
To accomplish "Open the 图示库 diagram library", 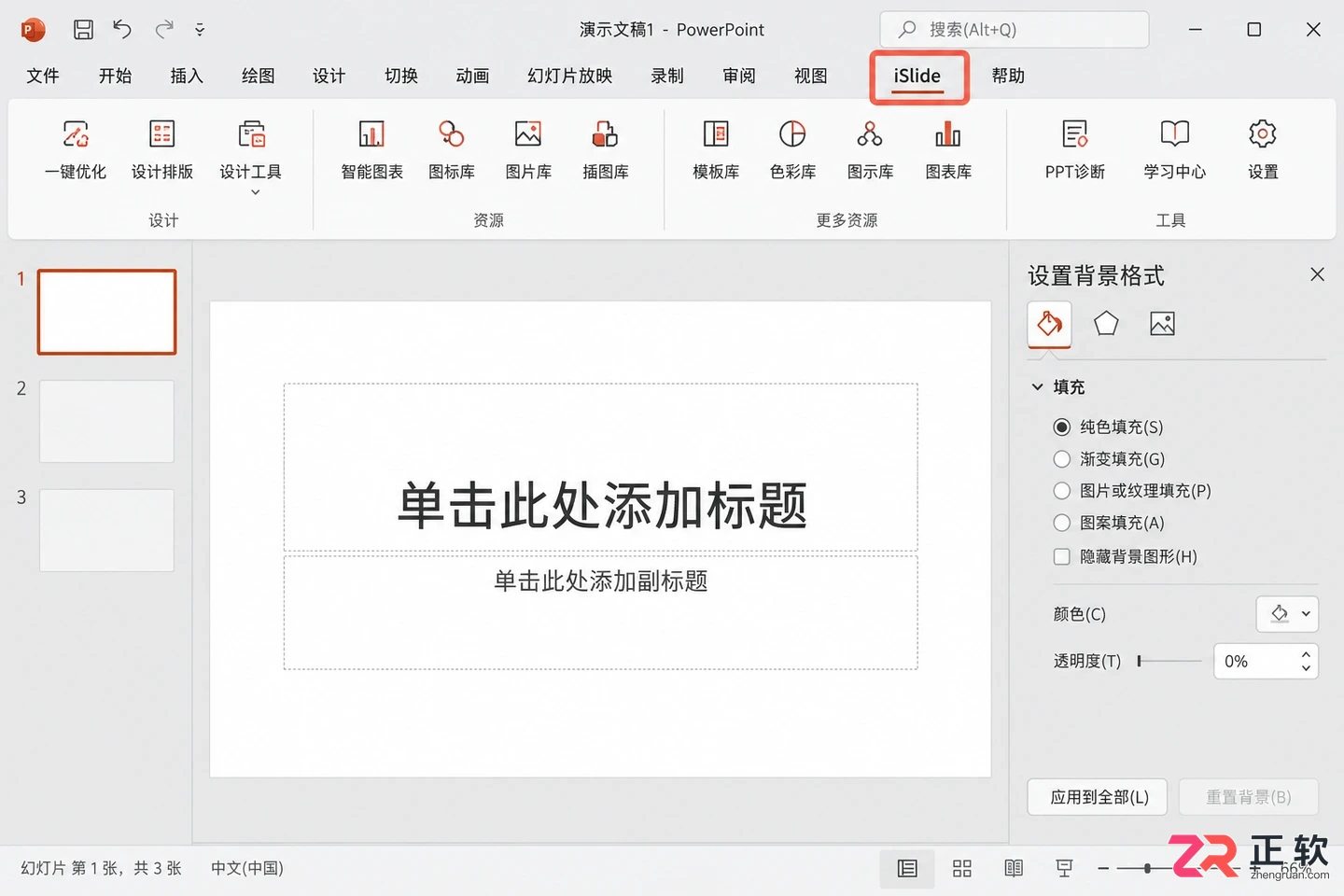I will click(870, 149).
